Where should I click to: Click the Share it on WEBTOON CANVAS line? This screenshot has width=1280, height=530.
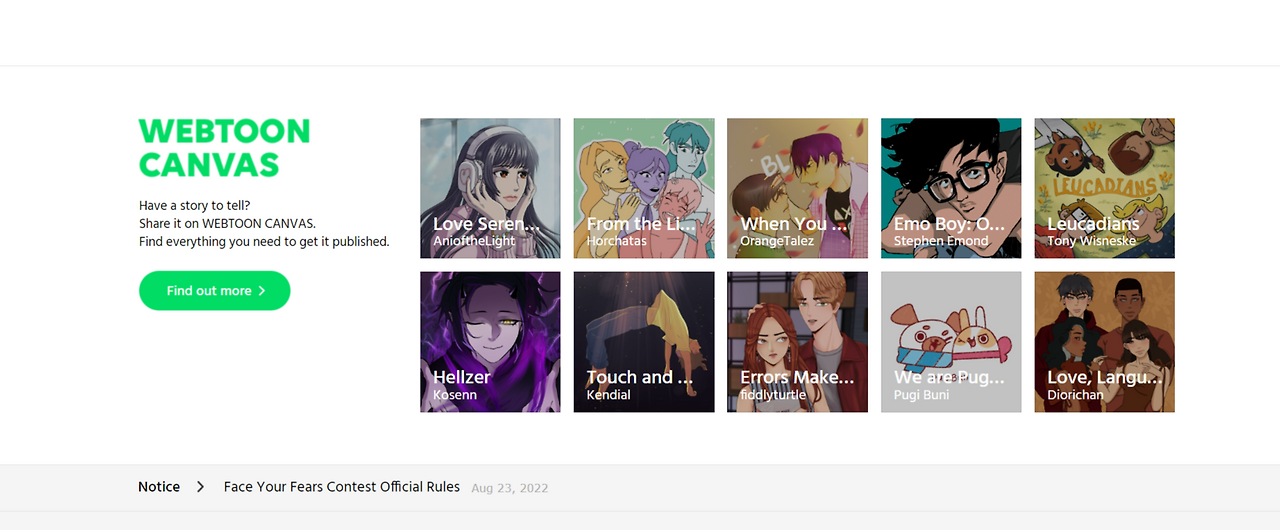point(227,224)
